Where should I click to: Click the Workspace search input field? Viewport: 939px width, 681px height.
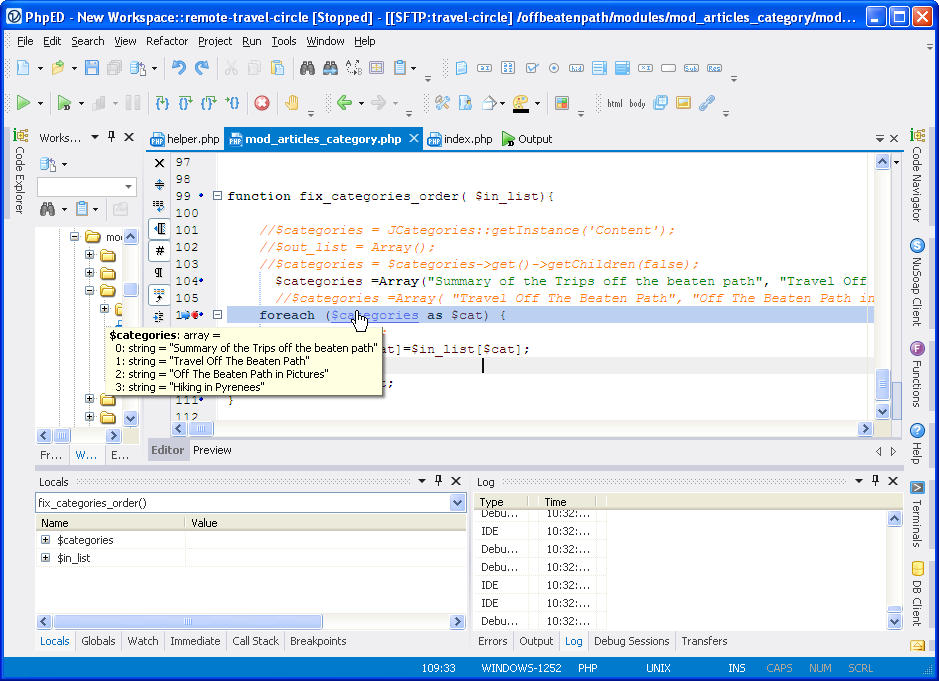coord(79,187)
